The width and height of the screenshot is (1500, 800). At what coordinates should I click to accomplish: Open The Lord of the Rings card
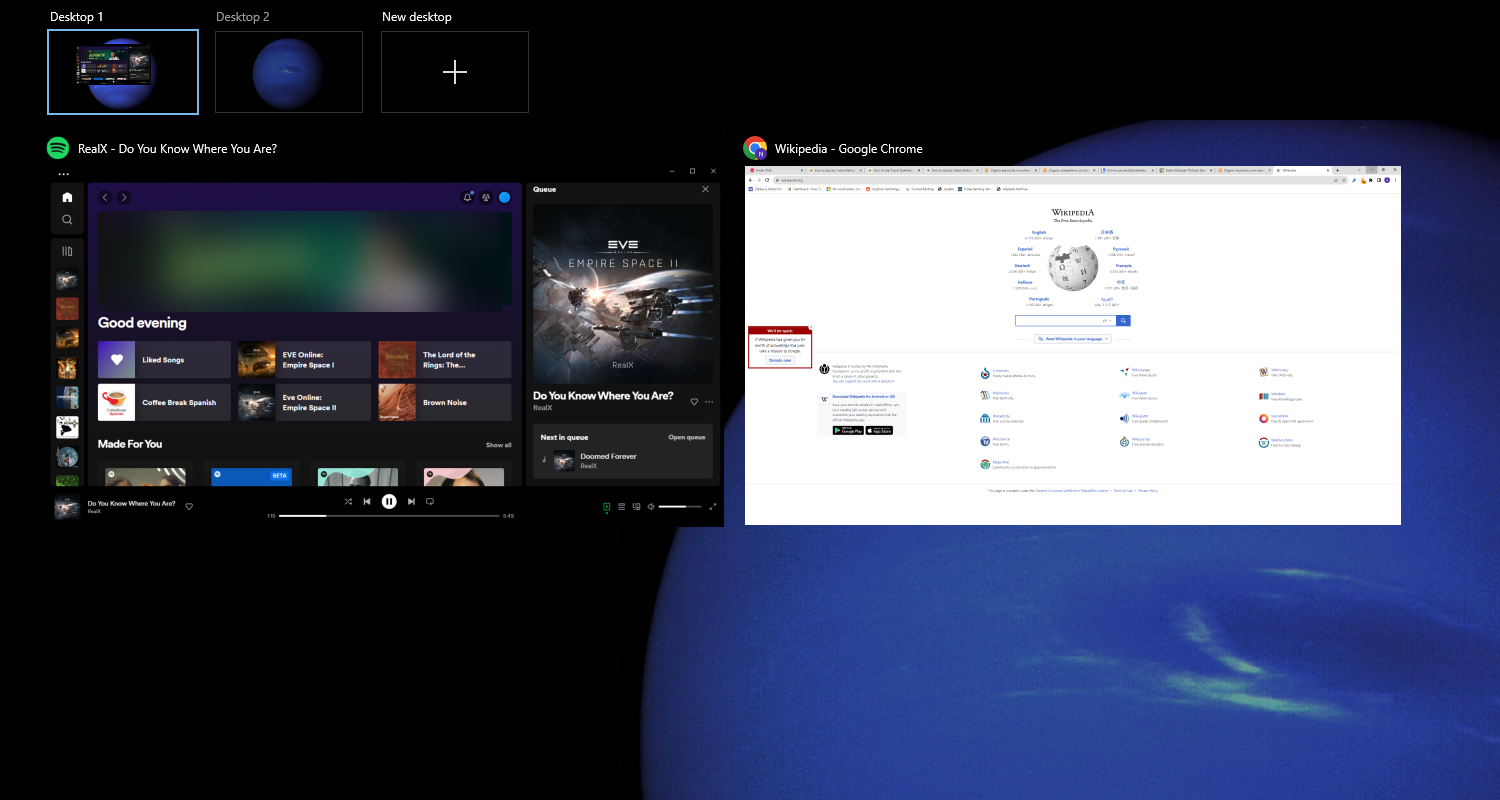[445, 359]
